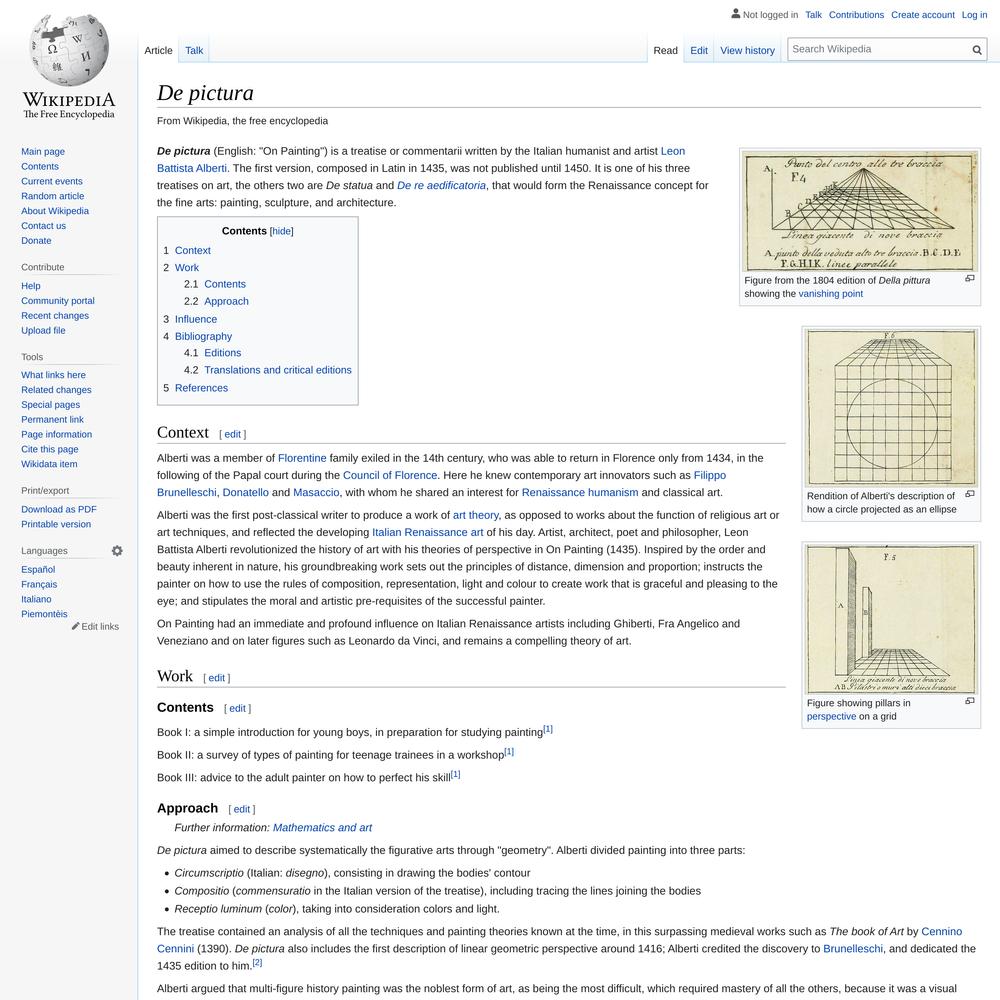1000x1000 pixels.
Task: Click the user icon beside Not logged in
Action: 735,13
